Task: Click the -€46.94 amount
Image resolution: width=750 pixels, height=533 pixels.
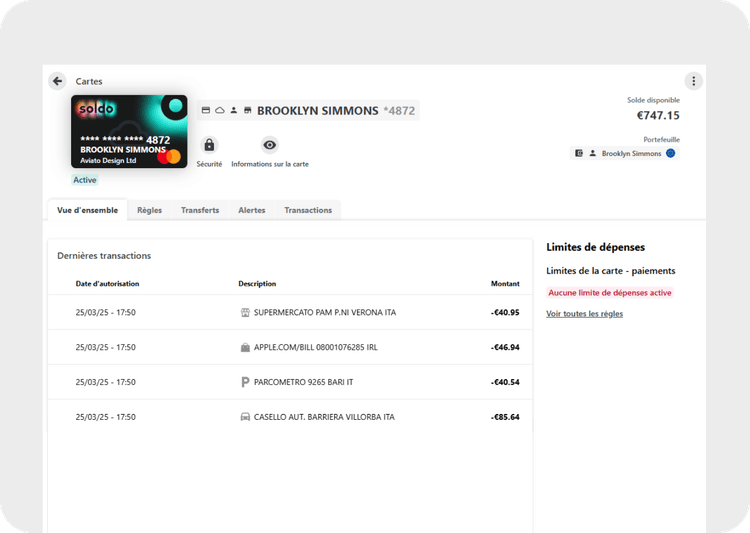Action: pyautogui.click(x=505, y=347)
